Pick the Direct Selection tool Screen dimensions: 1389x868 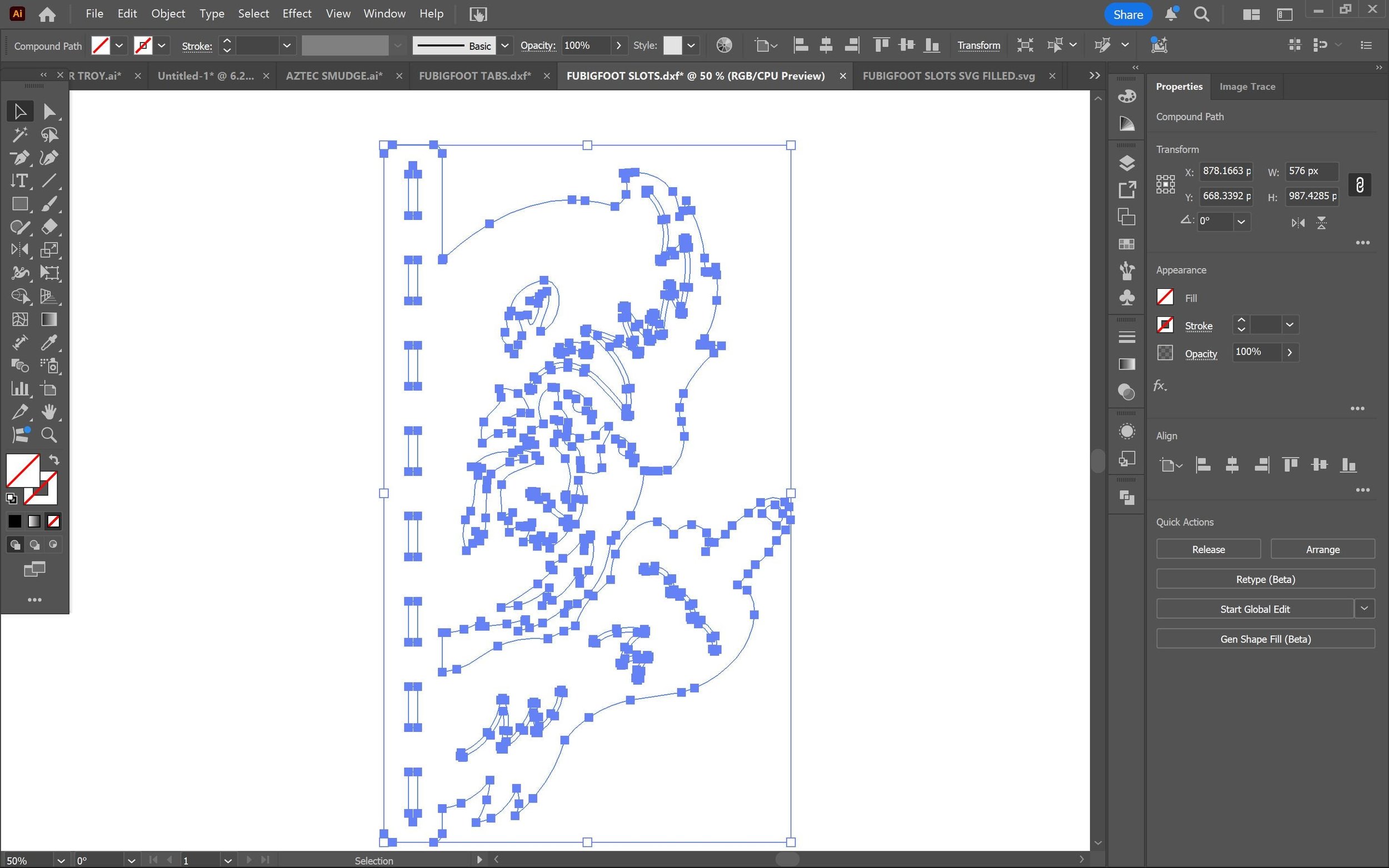click(49, 112)
